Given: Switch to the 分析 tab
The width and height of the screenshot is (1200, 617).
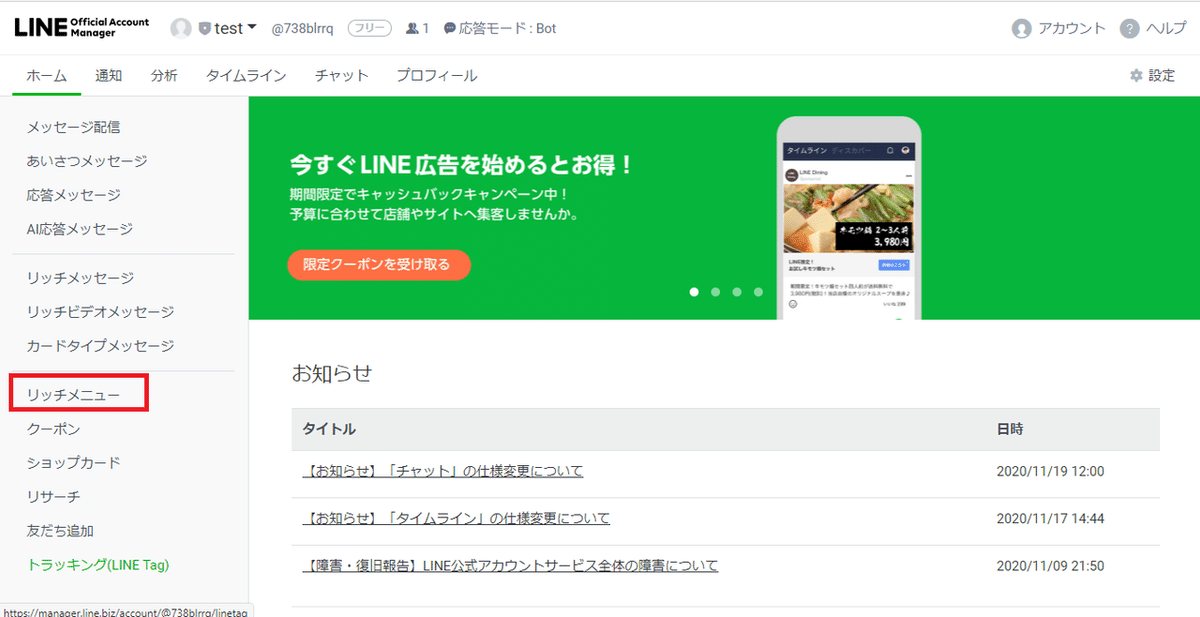Looking at the screenshot, I should [164, 74].
